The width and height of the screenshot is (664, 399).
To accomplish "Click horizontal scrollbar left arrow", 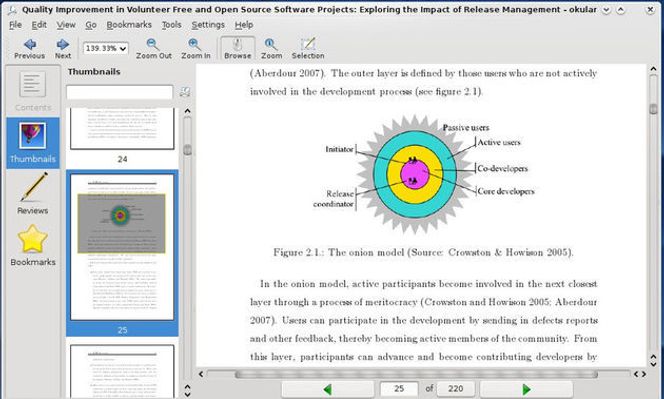I will click(x=201, y=374).
